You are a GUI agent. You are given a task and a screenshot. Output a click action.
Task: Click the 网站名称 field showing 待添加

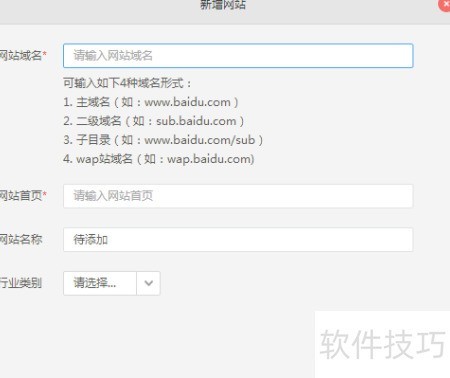(x=238, y=240)
